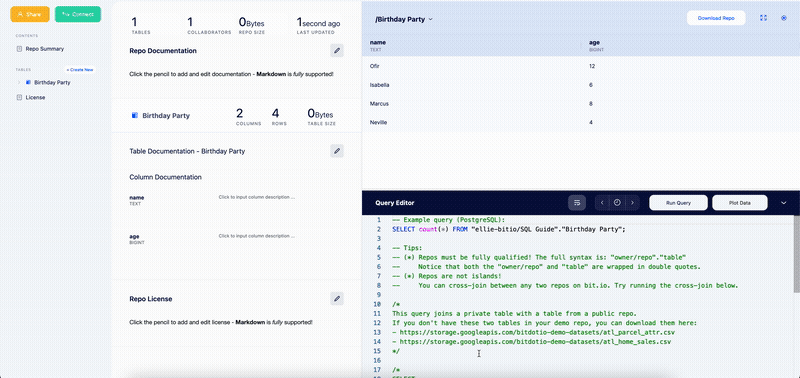Edit Repo License using pencil icon

[x=337, y=299]
